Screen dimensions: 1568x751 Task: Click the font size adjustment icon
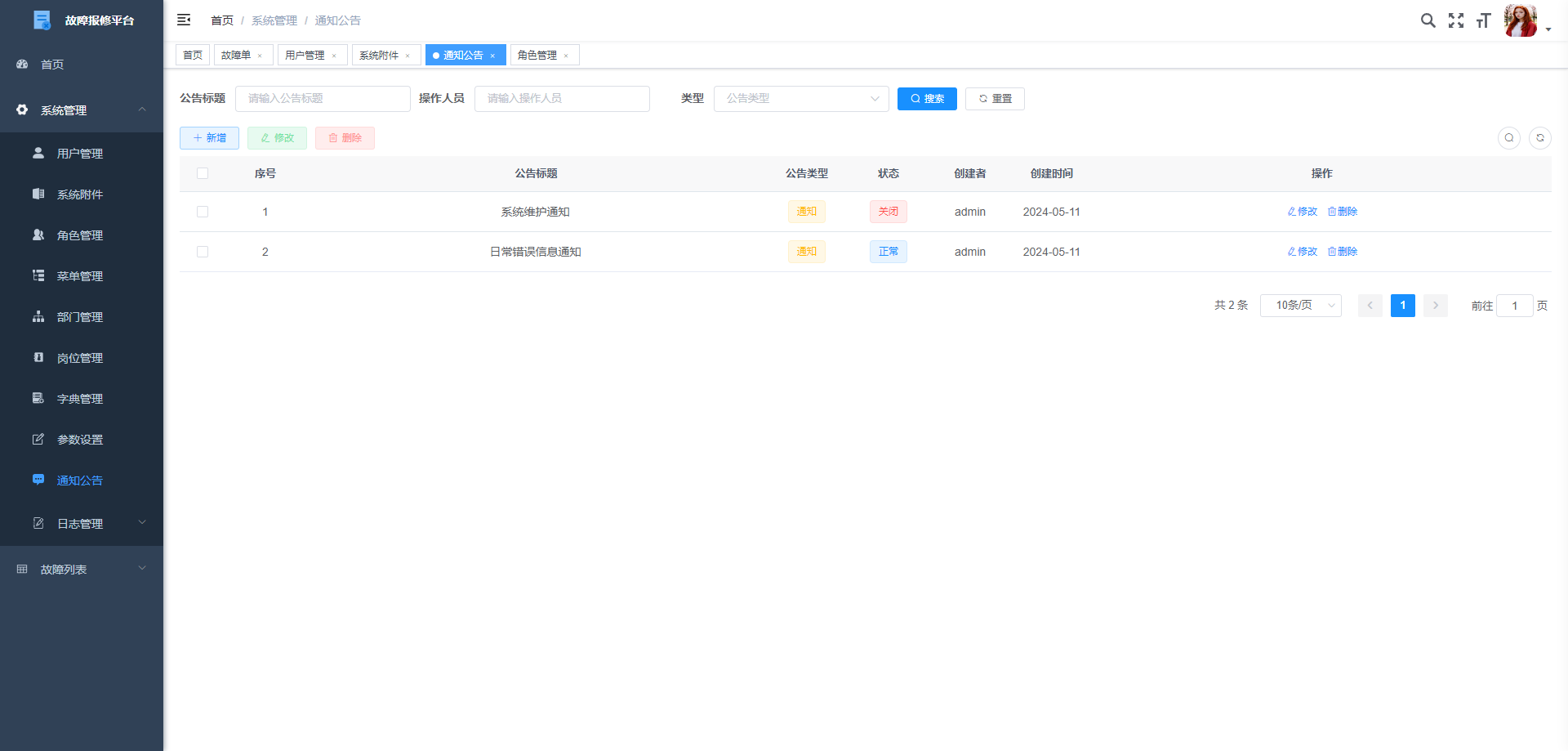[x=1483, y=20]
